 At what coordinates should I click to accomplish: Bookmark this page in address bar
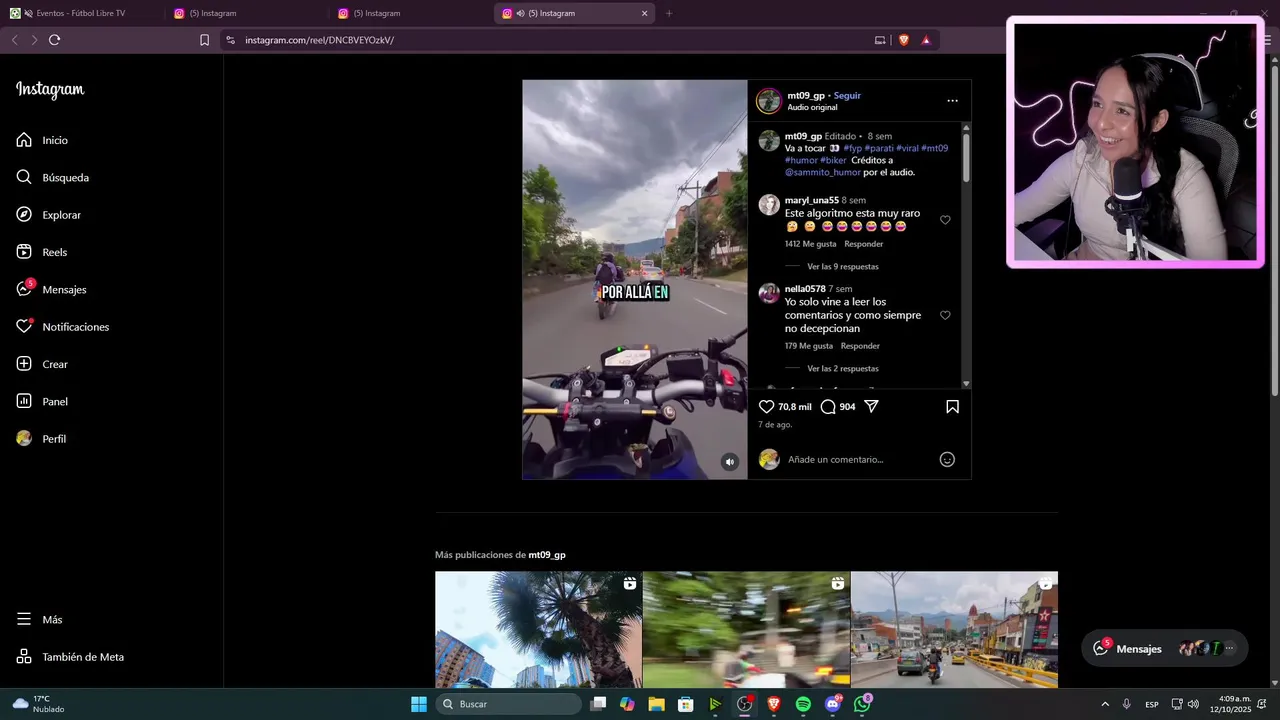tap(204, 40)
